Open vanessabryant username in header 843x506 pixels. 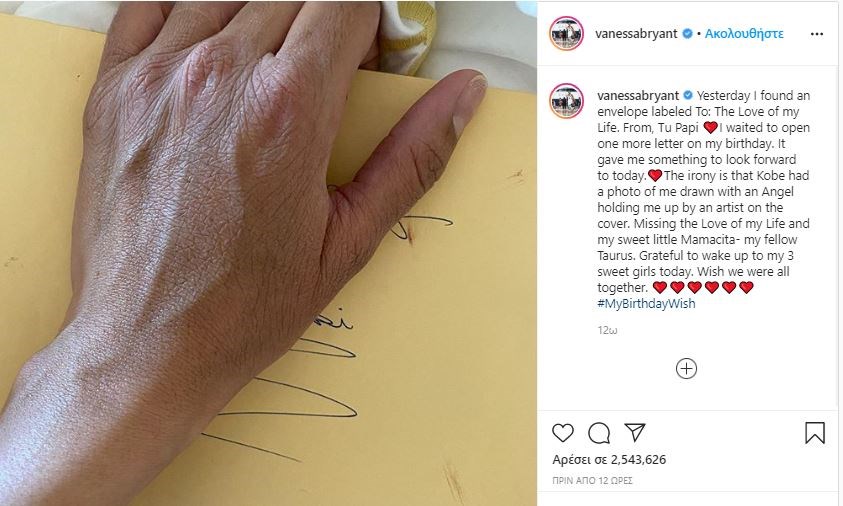(x=636, y=33)
